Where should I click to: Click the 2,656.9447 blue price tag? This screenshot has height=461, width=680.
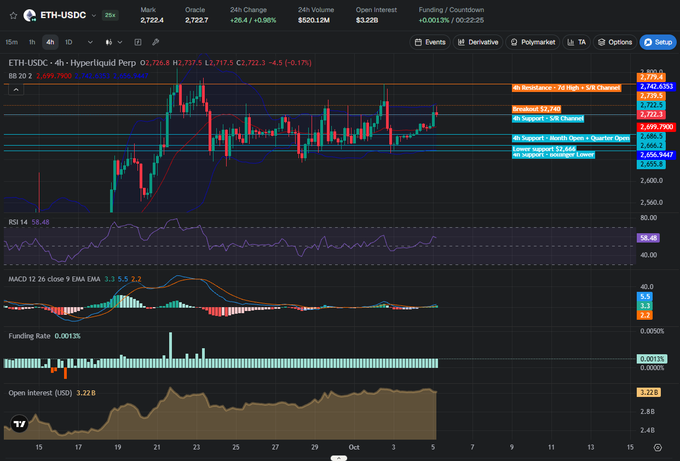point(656,155)
